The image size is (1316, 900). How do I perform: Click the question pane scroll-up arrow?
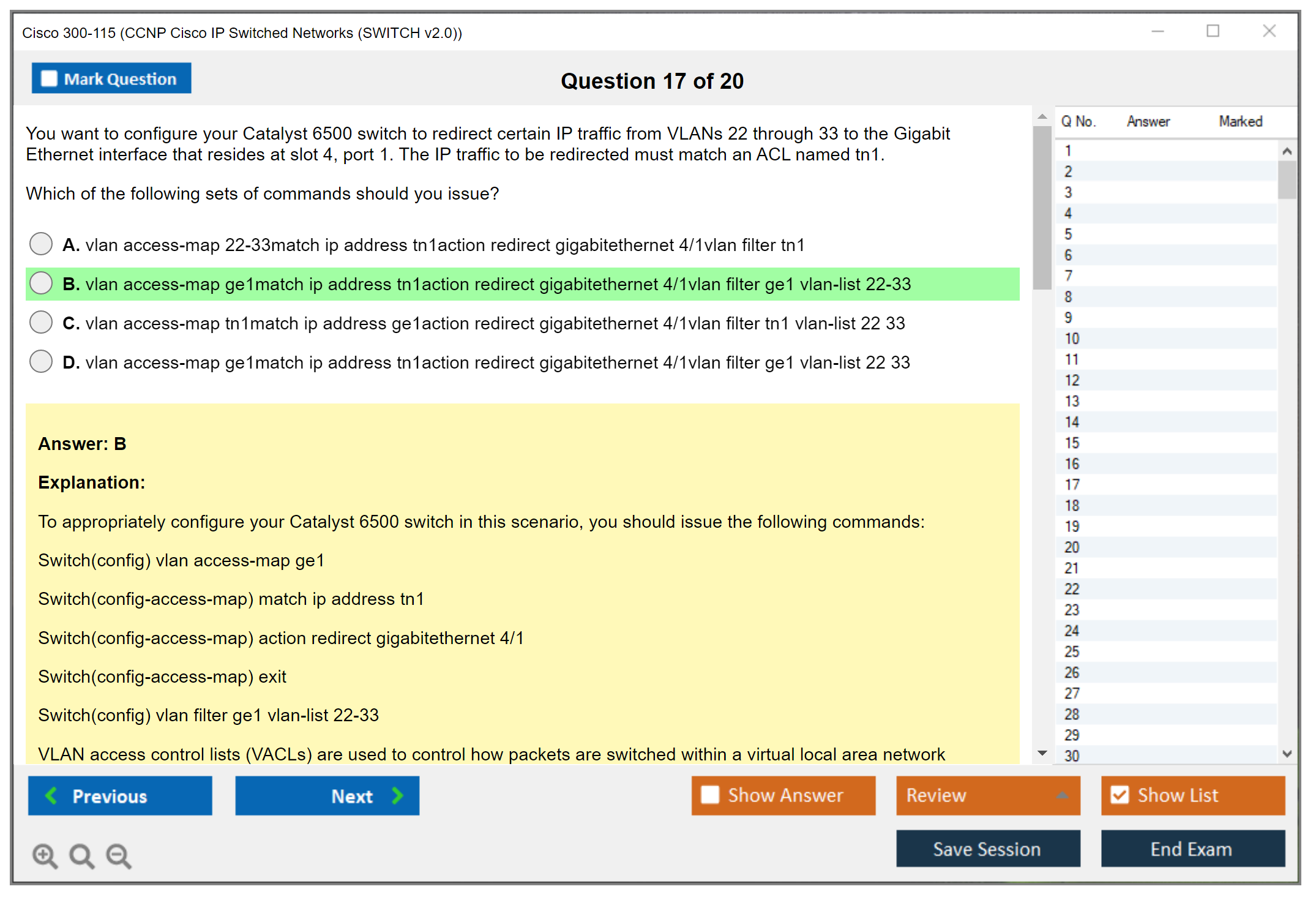[1042, 116]
